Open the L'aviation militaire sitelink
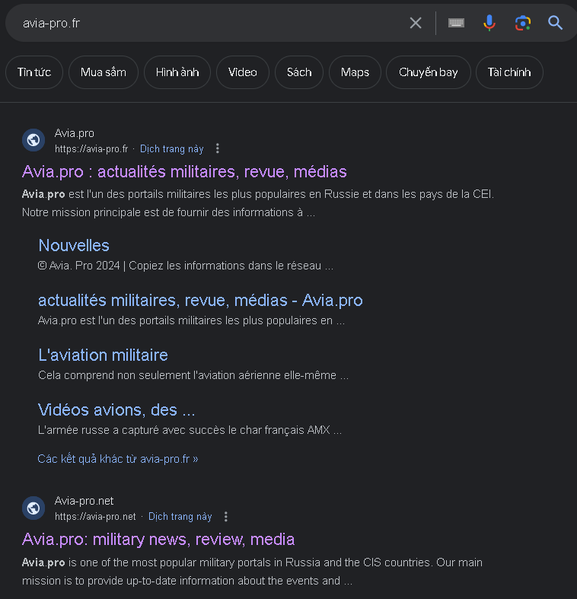The width and height of the screenshot is (577, 599). tap(103, 355)
